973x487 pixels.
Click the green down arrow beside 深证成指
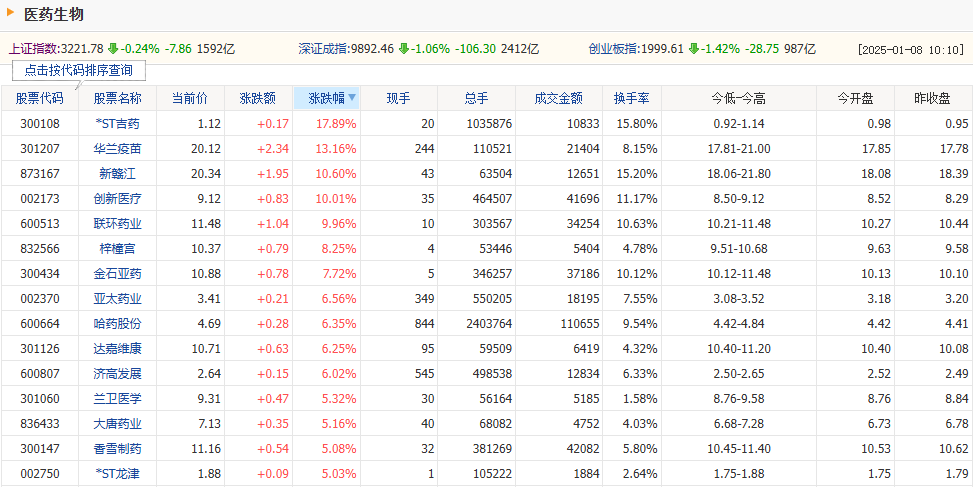pyautogui.click(x=404, y=49)
